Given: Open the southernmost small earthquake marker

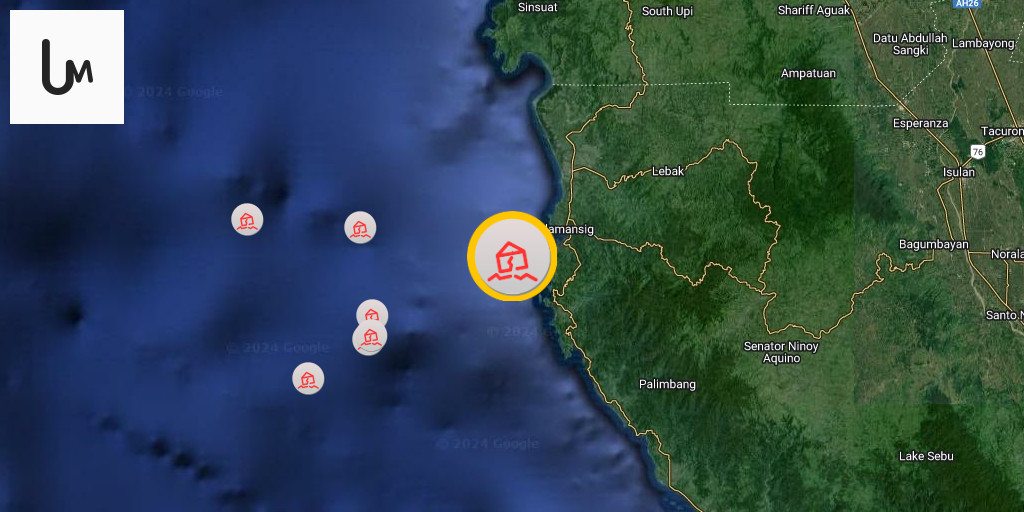Looking at the screenshot, I should 308,378.
